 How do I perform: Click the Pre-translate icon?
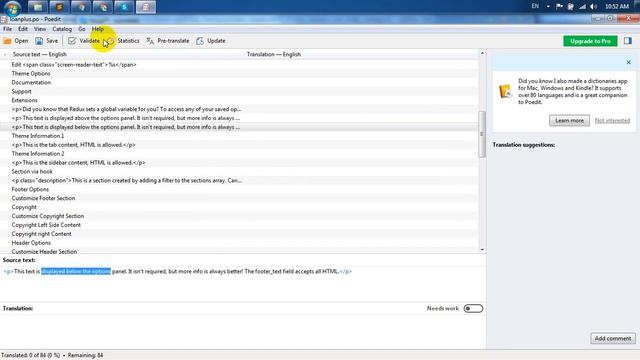tap(150, 41)
